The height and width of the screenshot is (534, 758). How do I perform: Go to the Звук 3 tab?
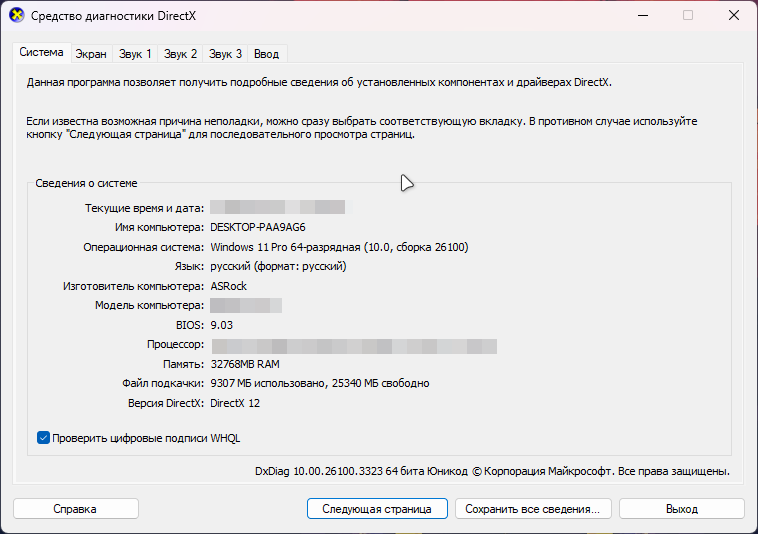click(x=225, y=54)
